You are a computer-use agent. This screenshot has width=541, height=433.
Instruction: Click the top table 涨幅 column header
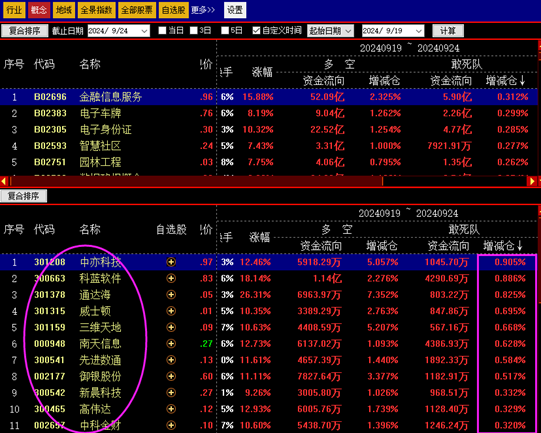(x=262, y=72)
